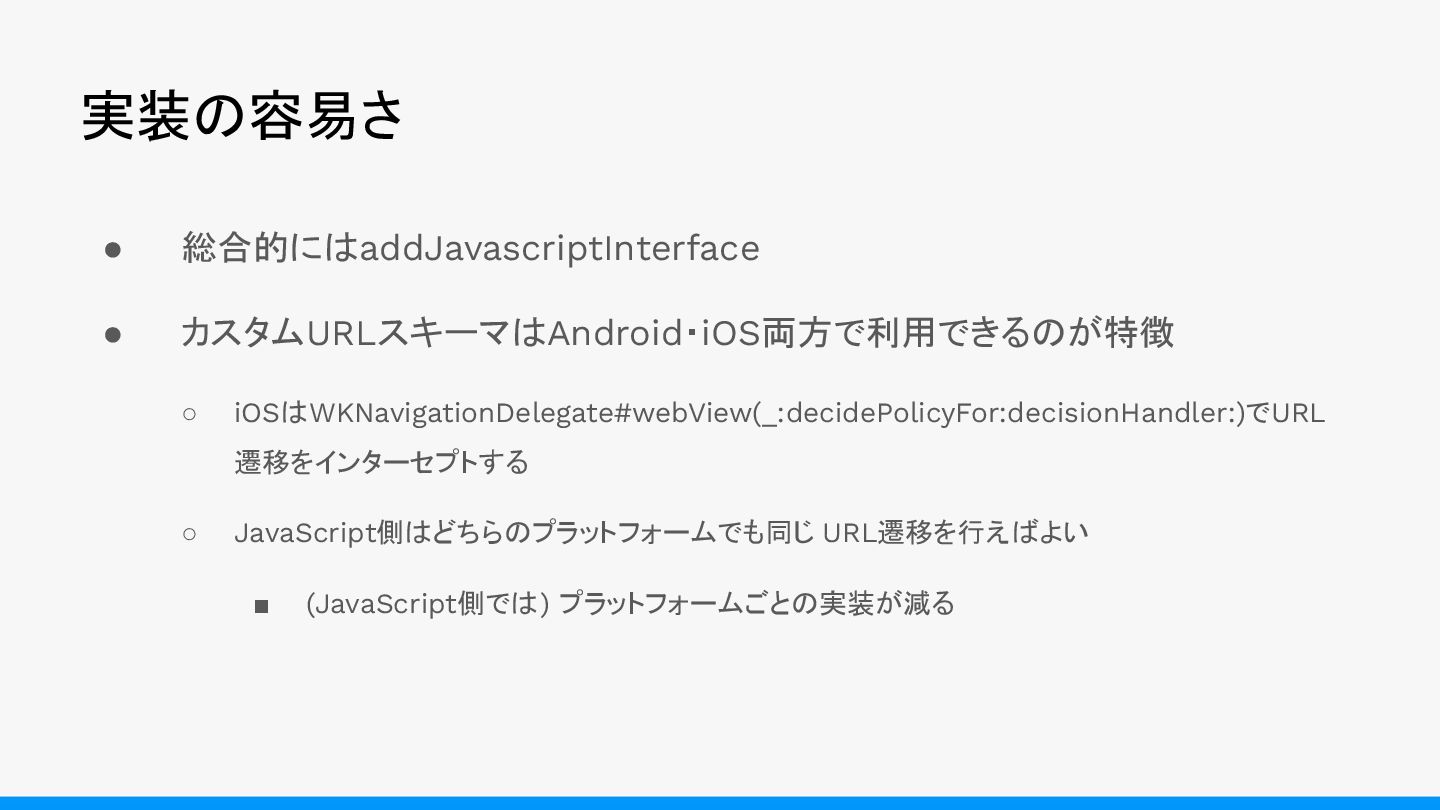Click the text 総合的には
This screenshot has width=1440, height=810.
(269, 248)
